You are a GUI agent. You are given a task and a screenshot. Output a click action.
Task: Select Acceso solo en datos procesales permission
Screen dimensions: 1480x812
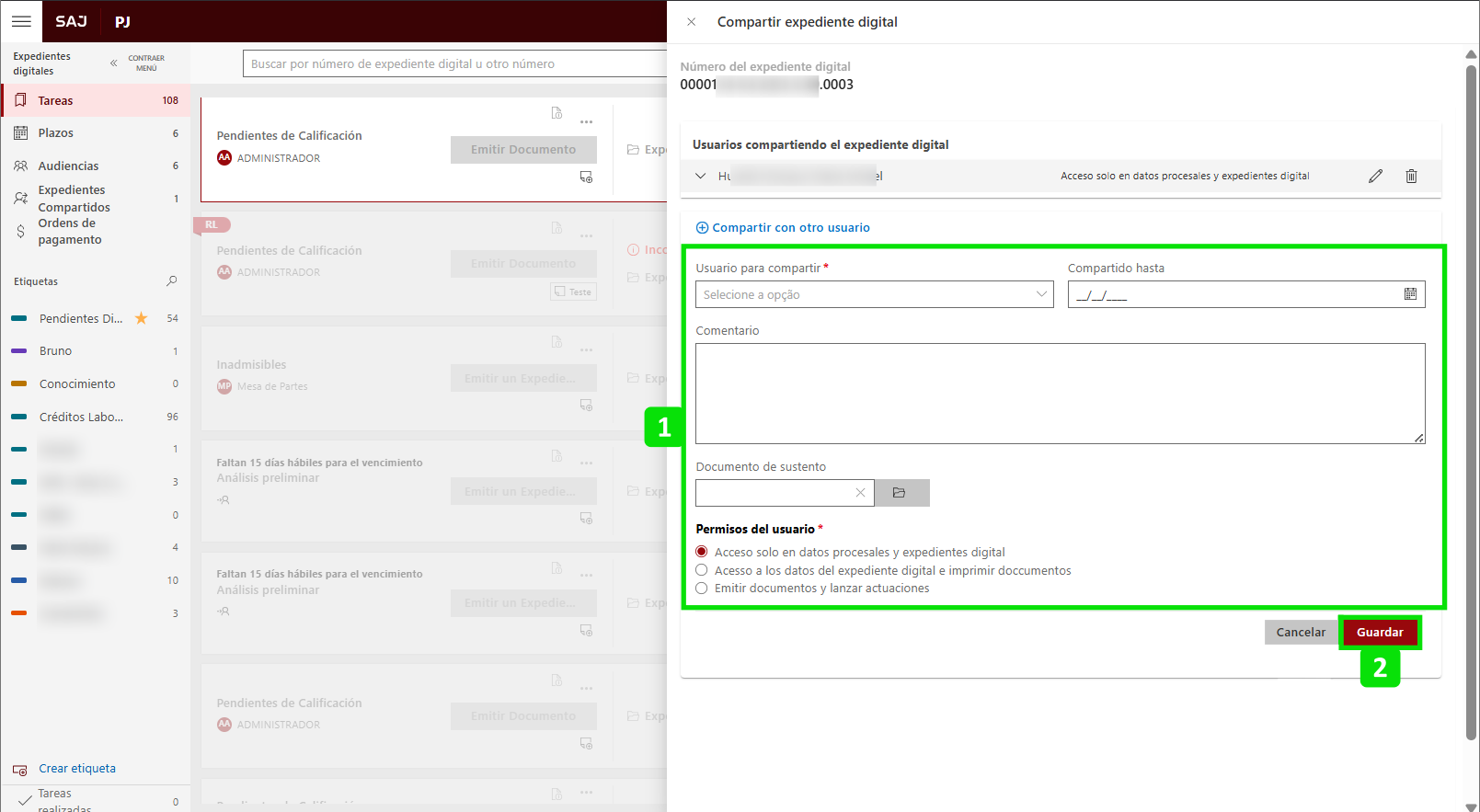point(702,552)
